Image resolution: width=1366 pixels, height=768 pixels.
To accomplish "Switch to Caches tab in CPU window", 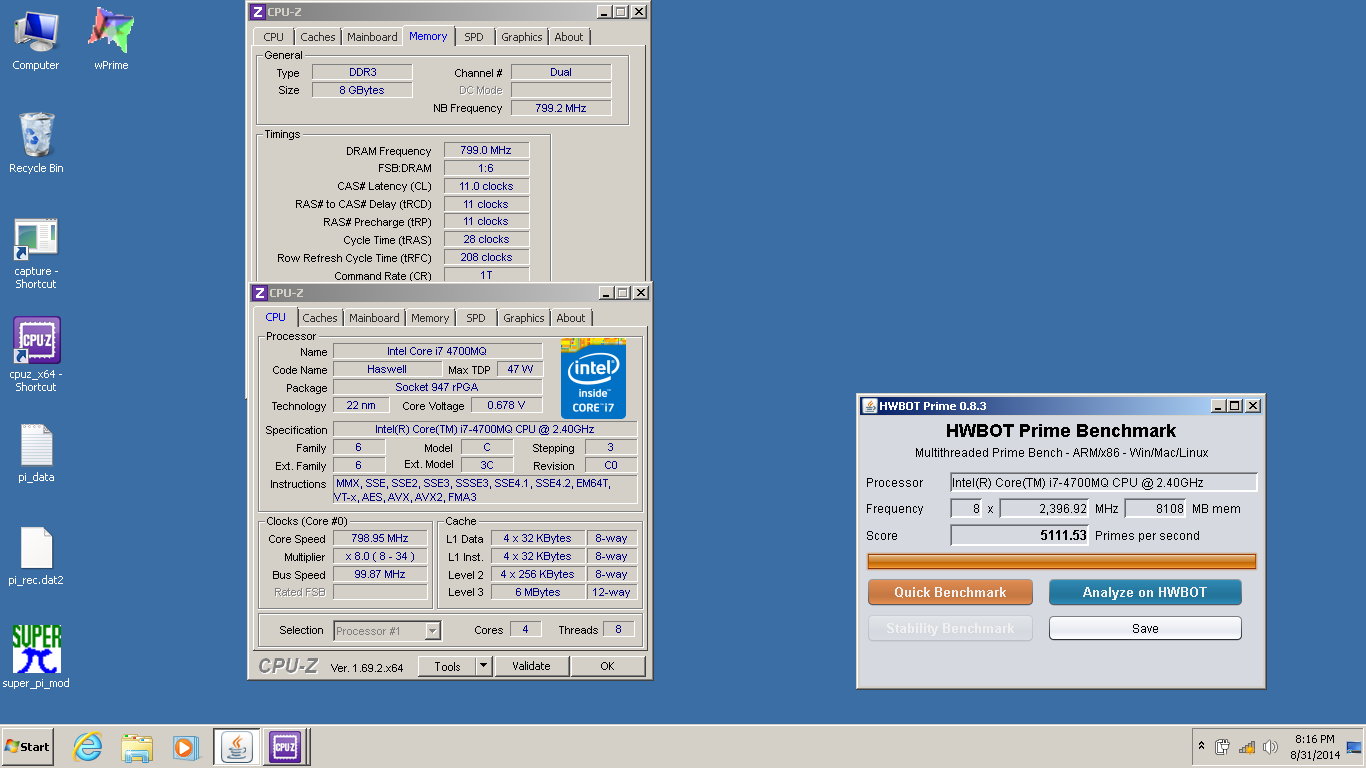I will 320,318.
